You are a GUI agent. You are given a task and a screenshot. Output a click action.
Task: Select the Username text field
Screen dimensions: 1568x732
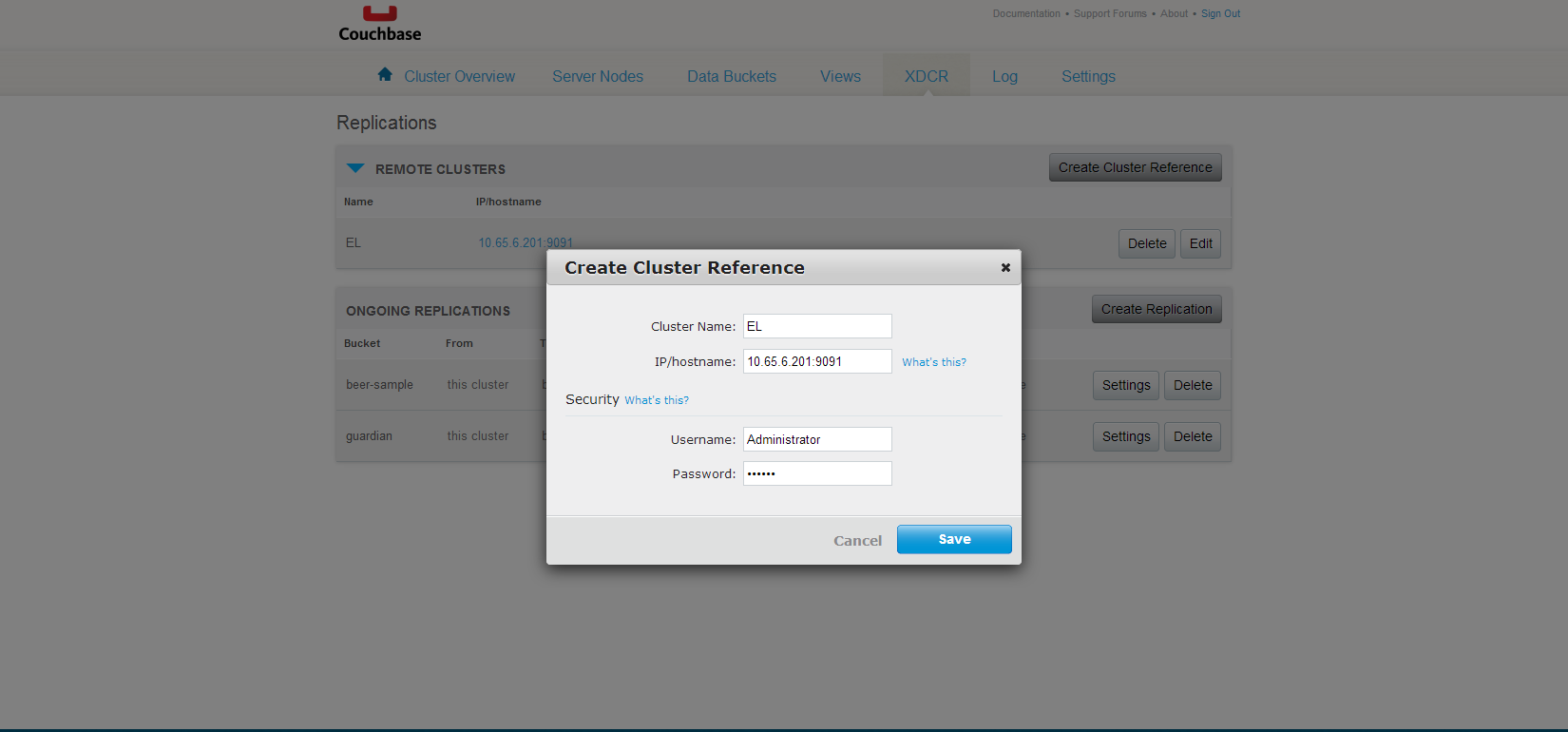817,439
